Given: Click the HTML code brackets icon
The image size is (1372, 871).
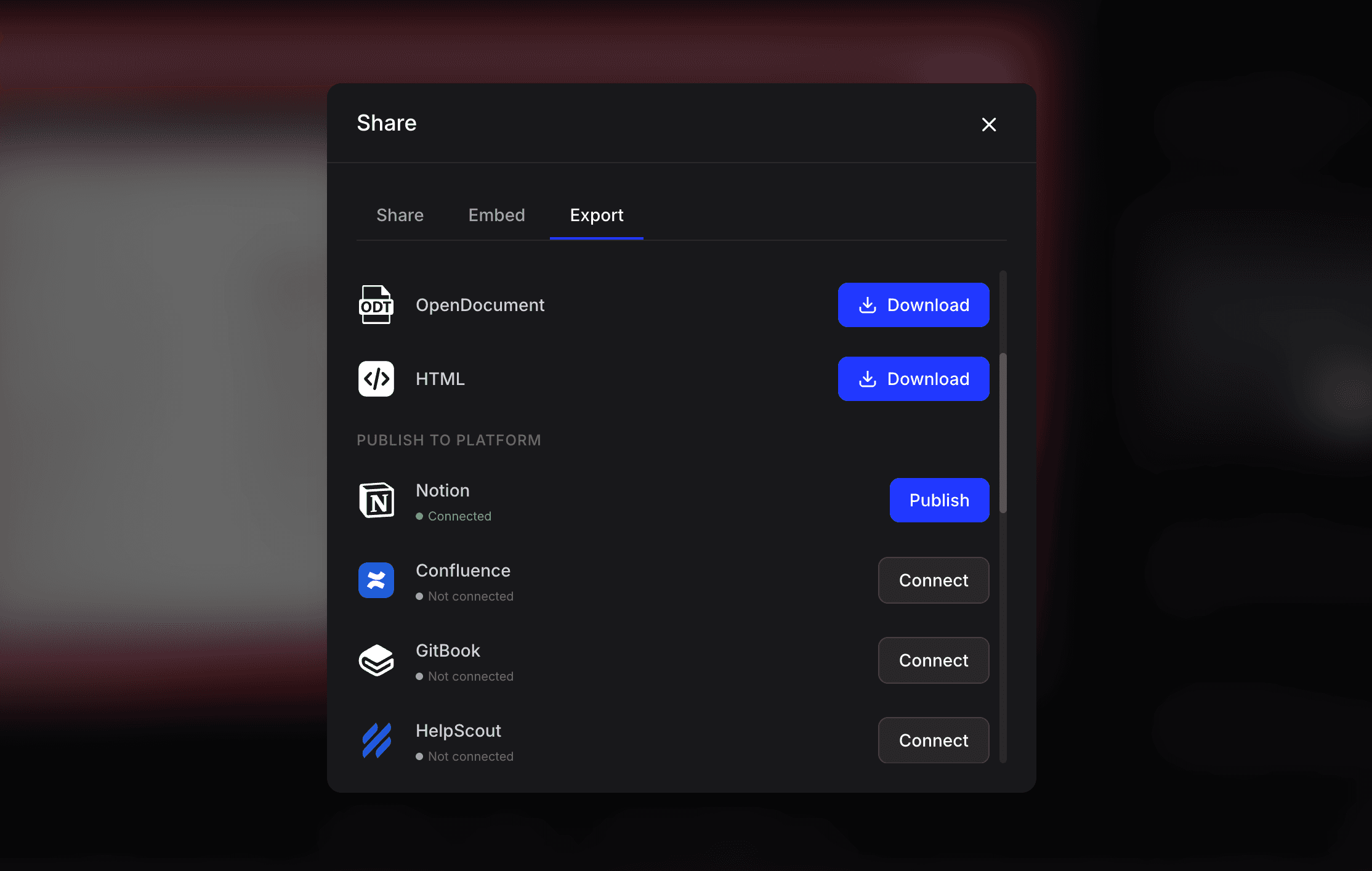Looking at the screenshot, I should (x=376, y=379).
